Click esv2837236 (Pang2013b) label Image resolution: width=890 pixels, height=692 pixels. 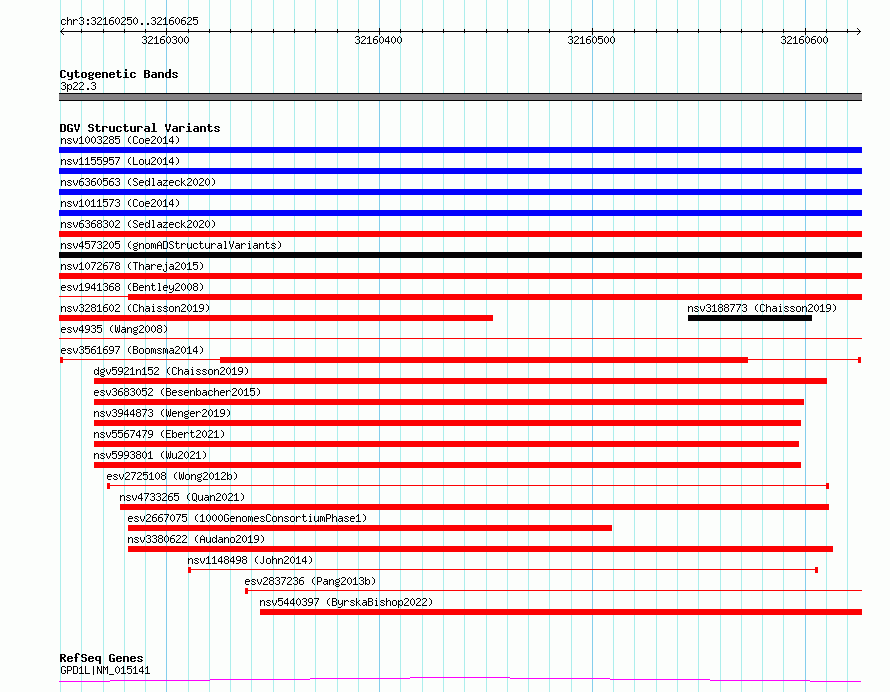coord(310,581)
